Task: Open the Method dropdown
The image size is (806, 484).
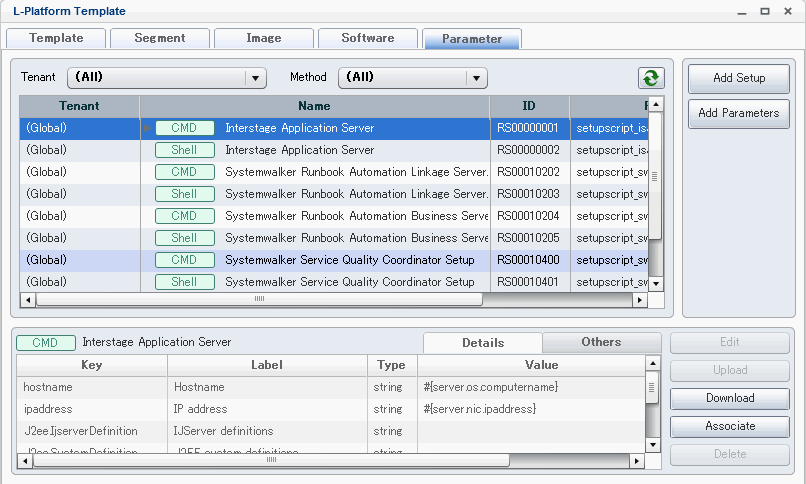Action: pos(412,78)
